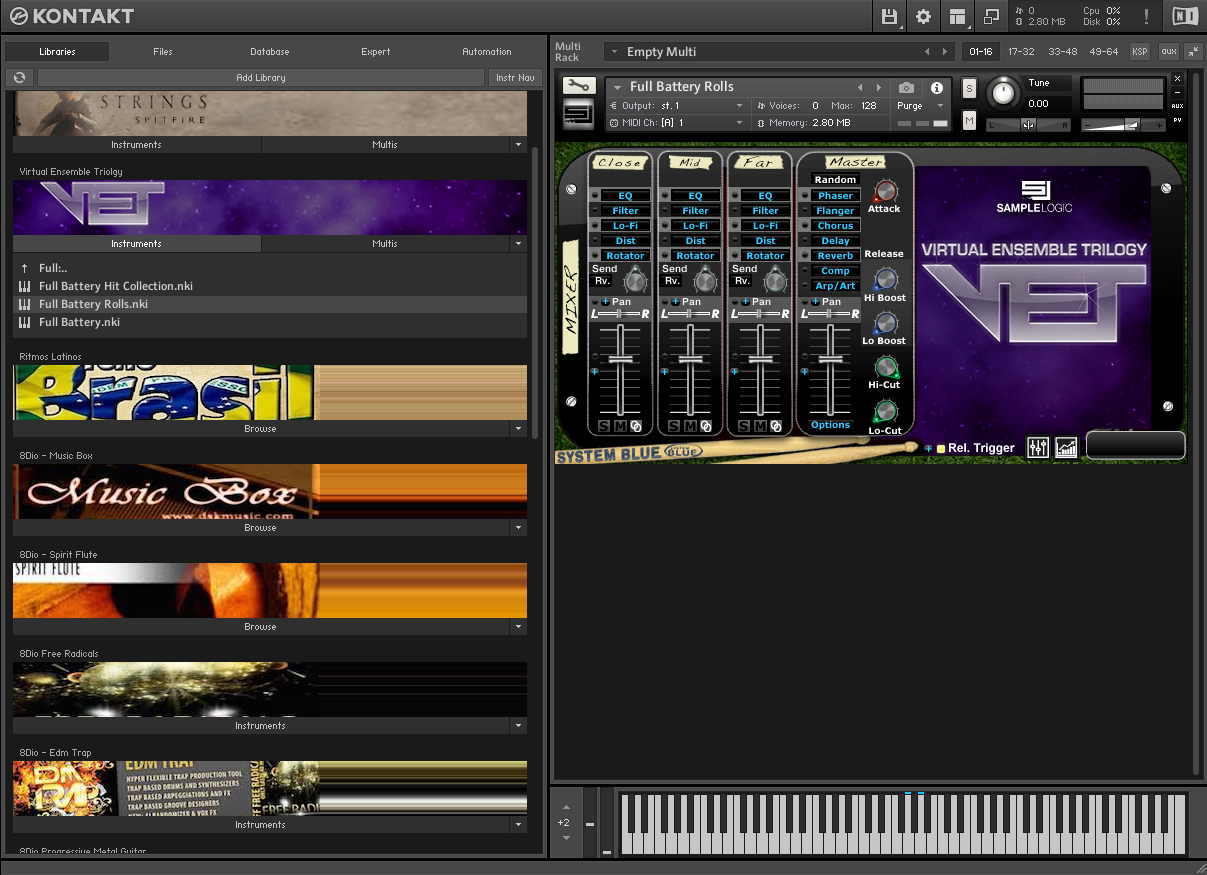Click the pan center icon in instrument header

pos(1028,124)
